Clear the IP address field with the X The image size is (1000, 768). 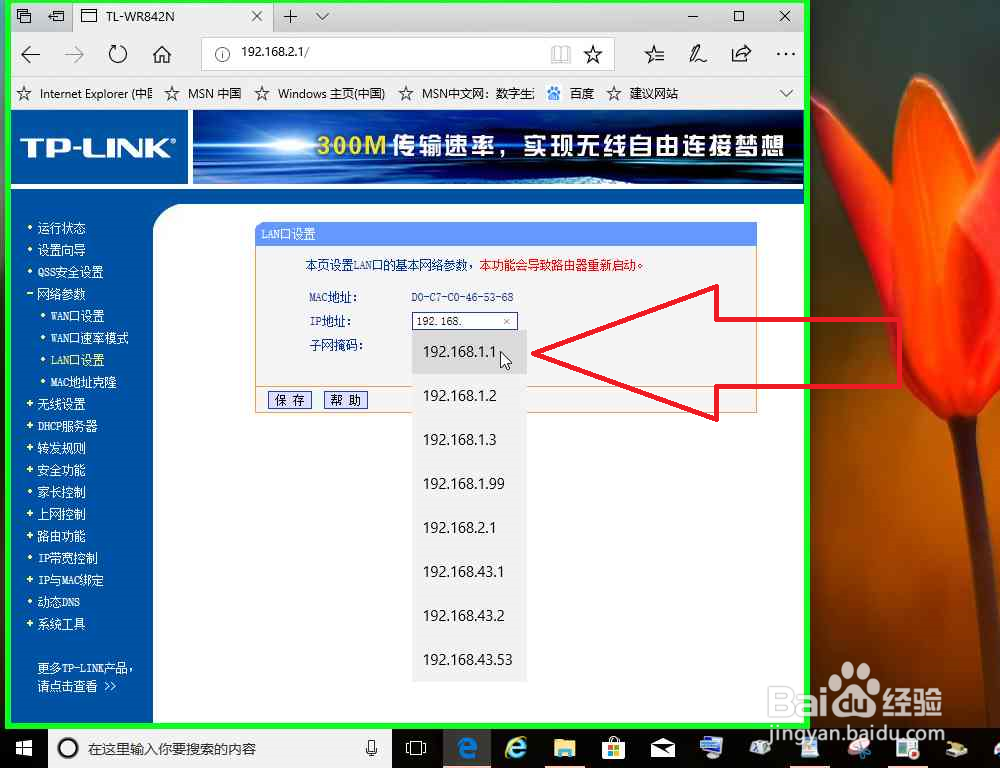tap(507, 321)
